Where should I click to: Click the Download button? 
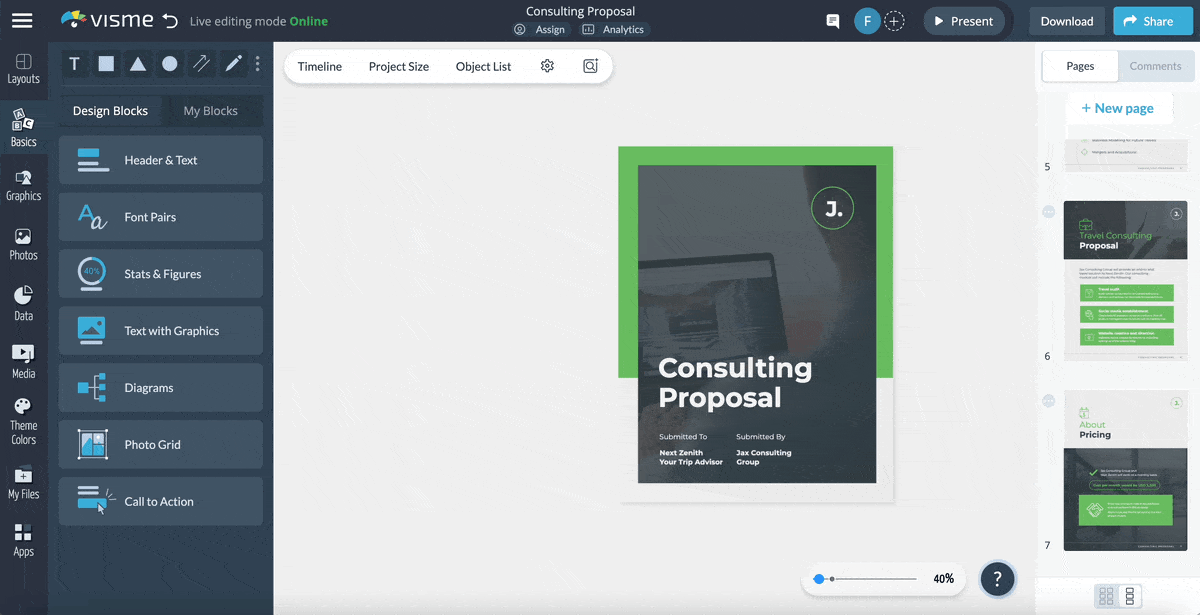click(1066, 21)
